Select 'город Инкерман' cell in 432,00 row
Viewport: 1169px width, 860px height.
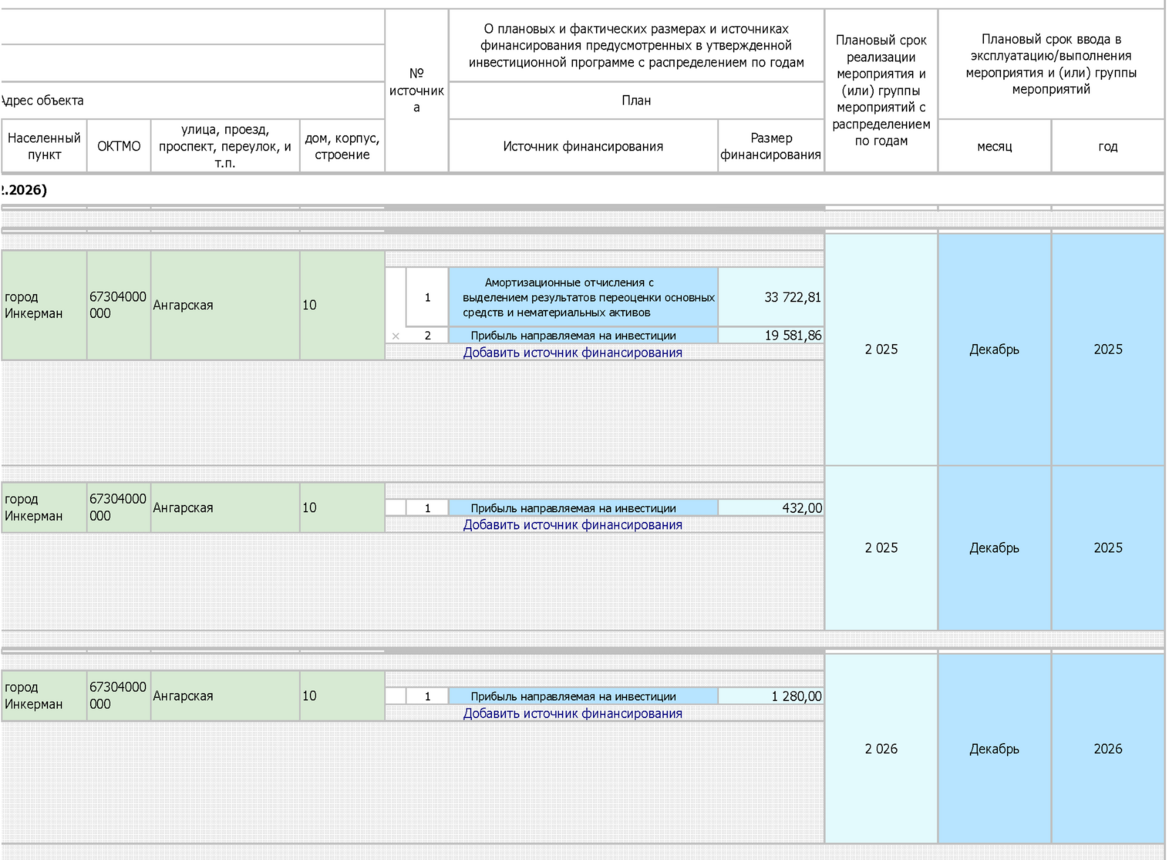44,508
